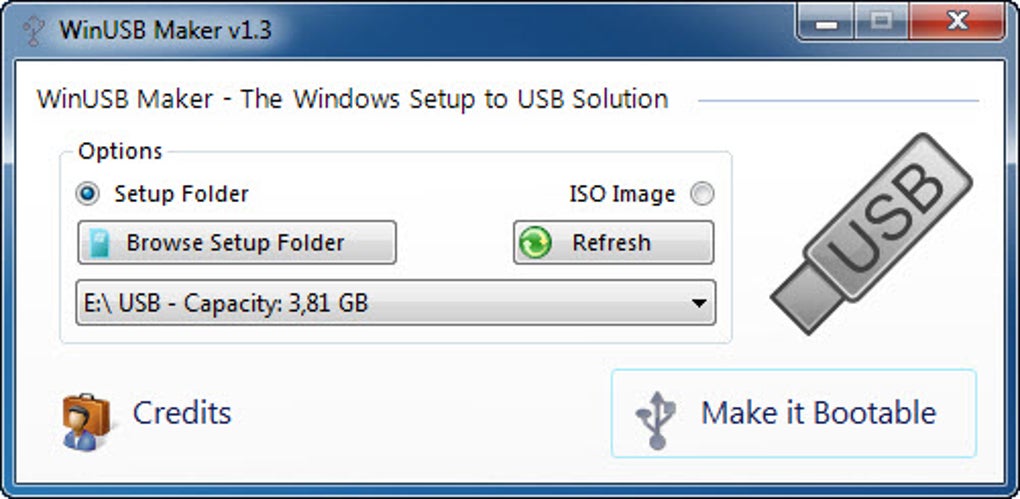Click the ISO Image option label
The image size is (1020, 499).
coord(622,194)
